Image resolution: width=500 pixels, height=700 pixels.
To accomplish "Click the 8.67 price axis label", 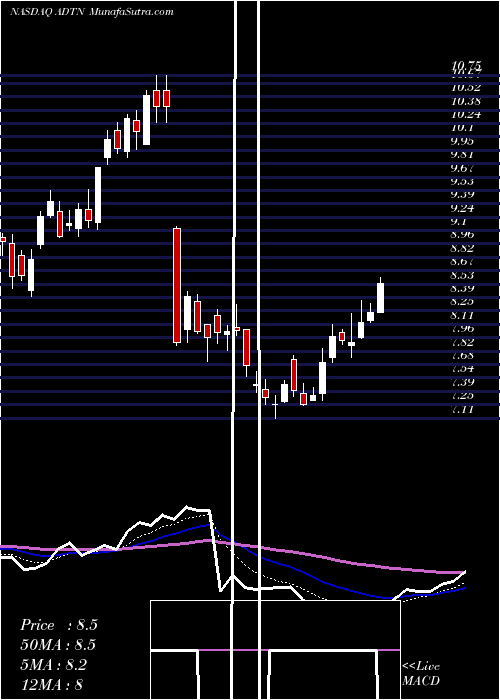I will [x=463, y=261].
